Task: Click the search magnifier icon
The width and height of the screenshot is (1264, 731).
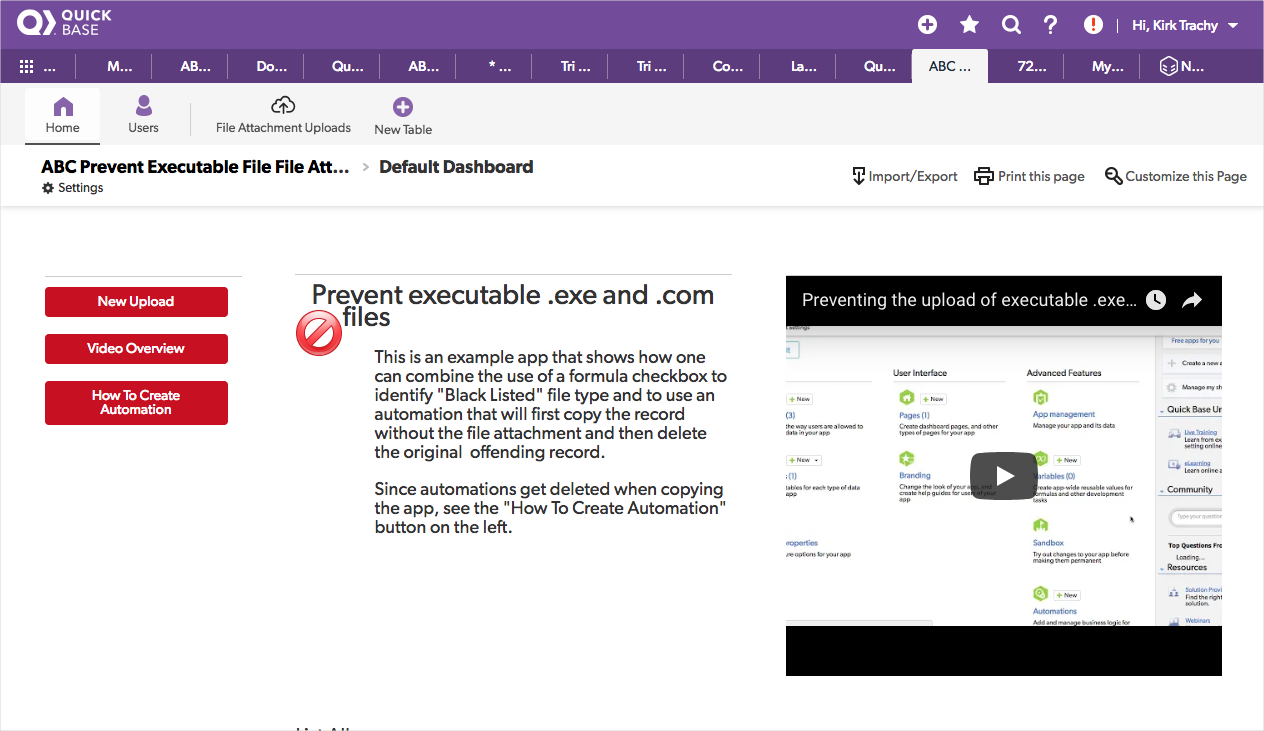Action: (1011, 25)
